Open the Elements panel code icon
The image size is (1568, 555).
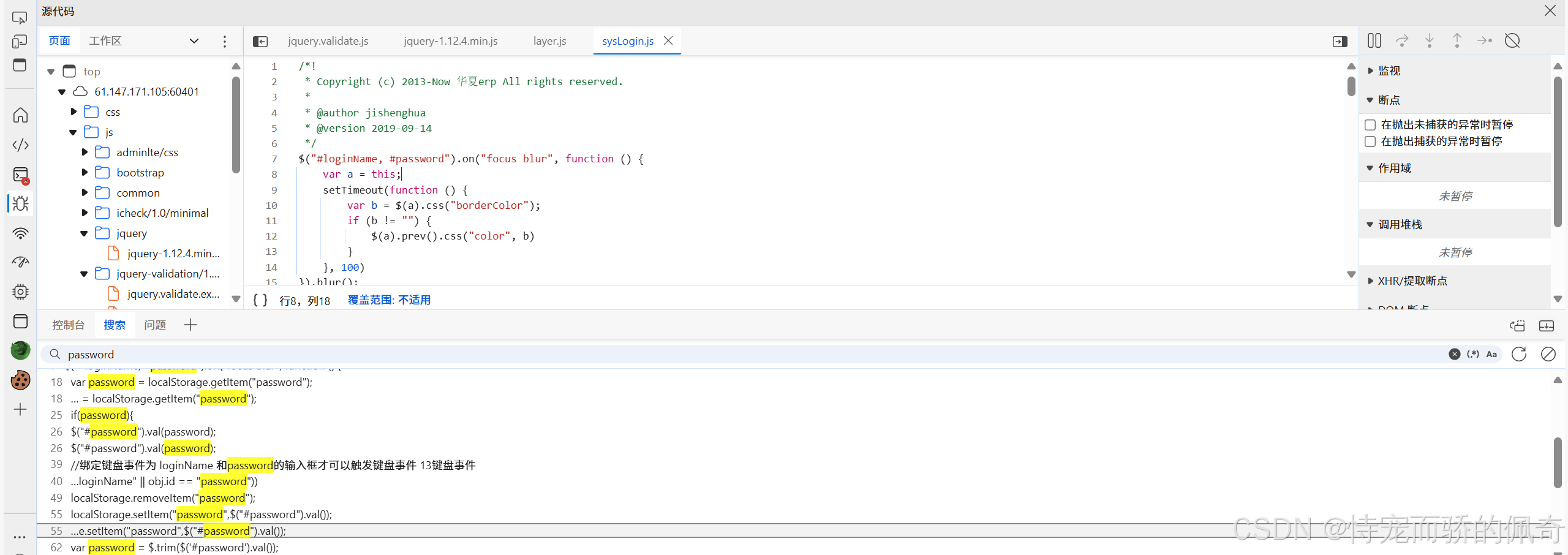coord(20,145)
